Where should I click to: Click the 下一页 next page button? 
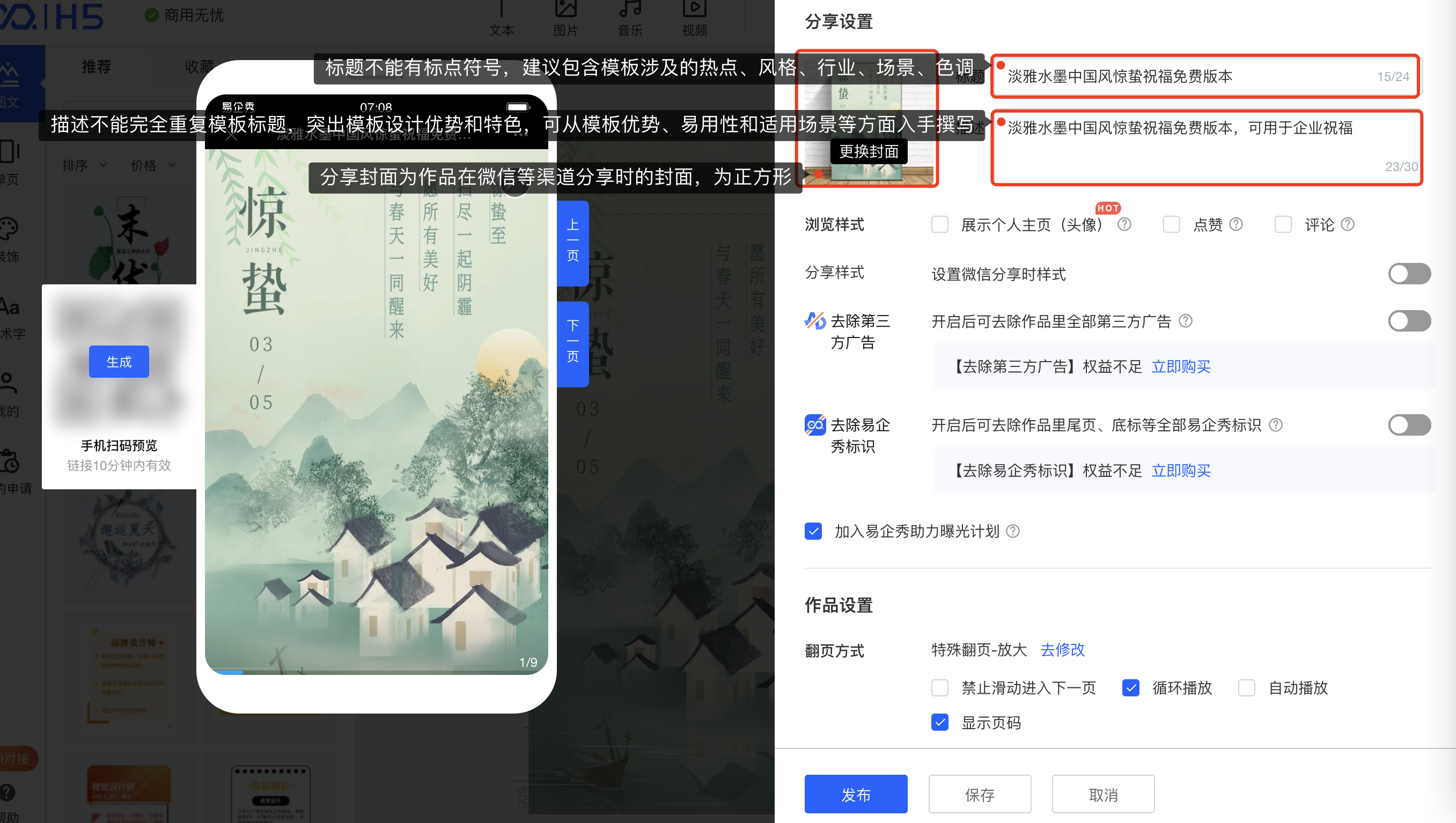click(572, 344)
